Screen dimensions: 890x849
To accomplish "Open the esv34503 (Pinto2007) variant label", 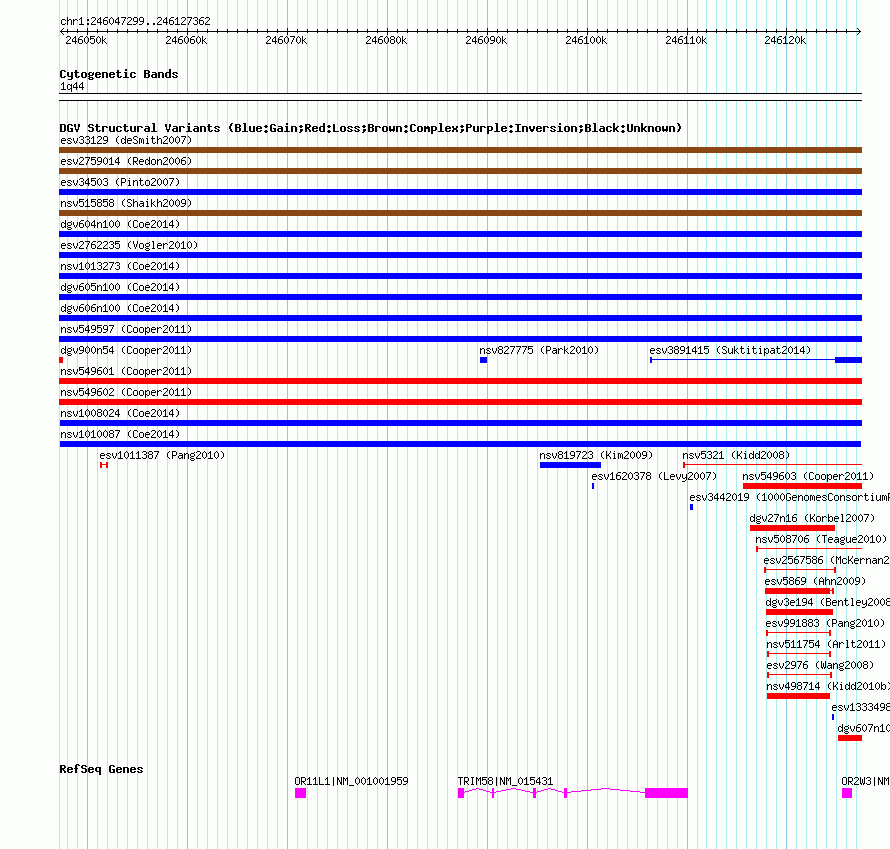I will point(120,182).
